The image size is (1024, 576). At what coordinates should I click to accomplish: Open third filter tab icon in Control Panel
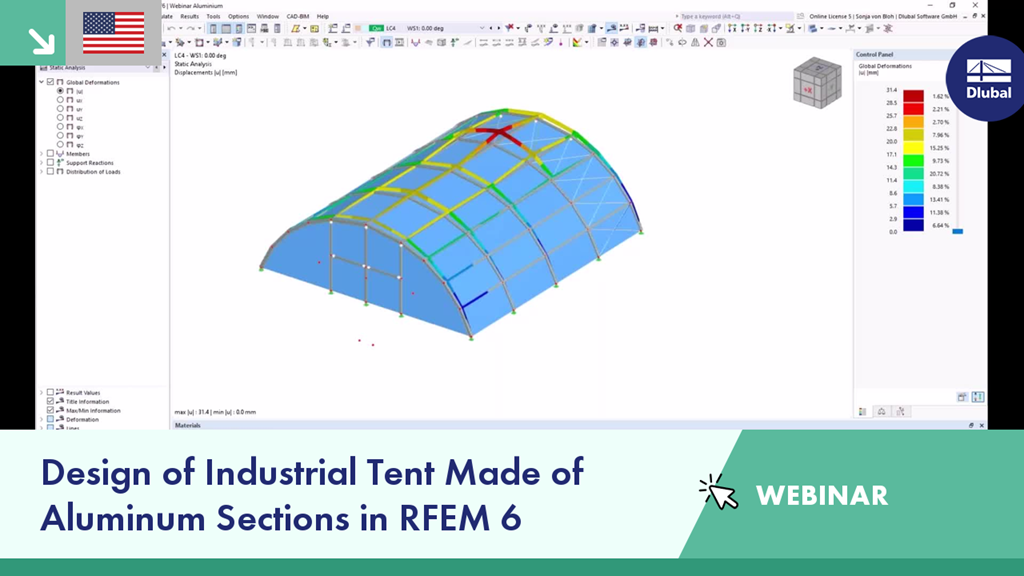click(x=901, y=411)
